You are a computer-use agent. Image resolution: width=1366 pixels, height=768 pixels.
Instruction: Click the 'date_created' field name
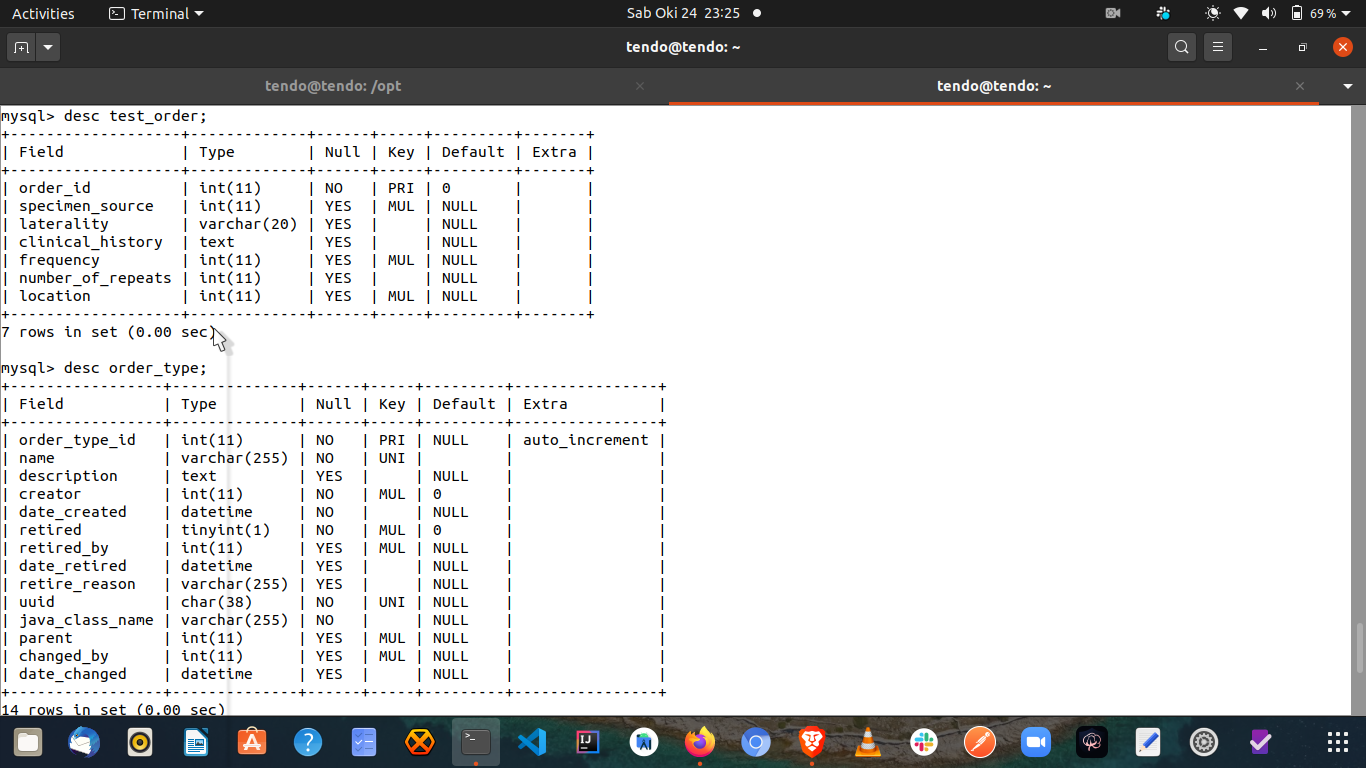coord(73,512)
